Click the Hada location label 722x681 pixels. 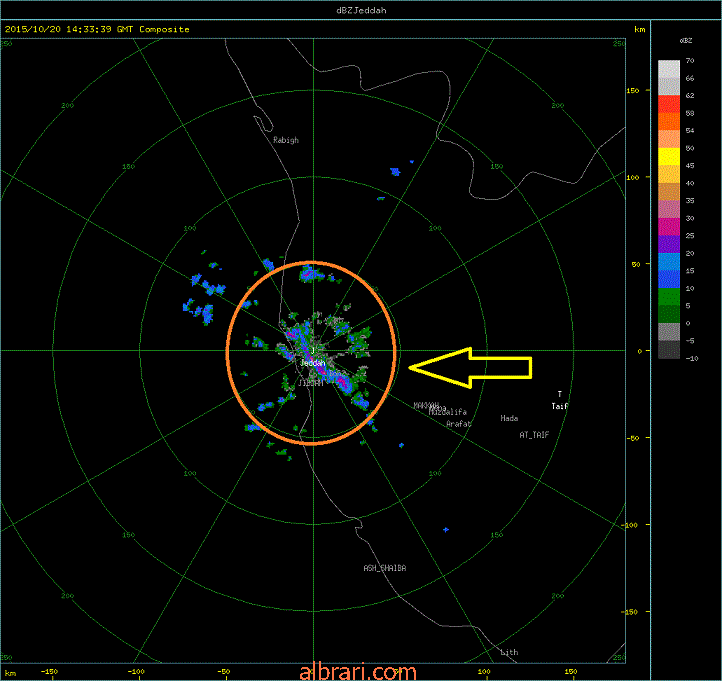point(509,418)
